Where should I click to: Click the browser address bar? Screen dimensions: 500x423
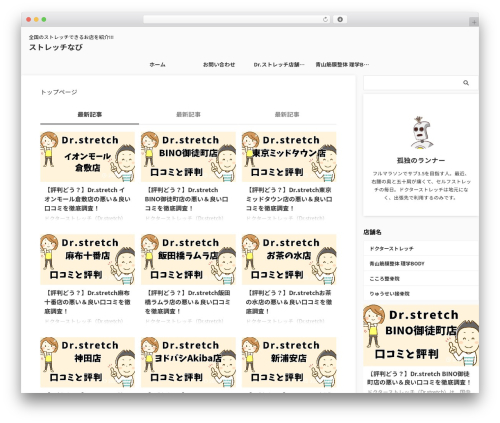tap(236, 19)
